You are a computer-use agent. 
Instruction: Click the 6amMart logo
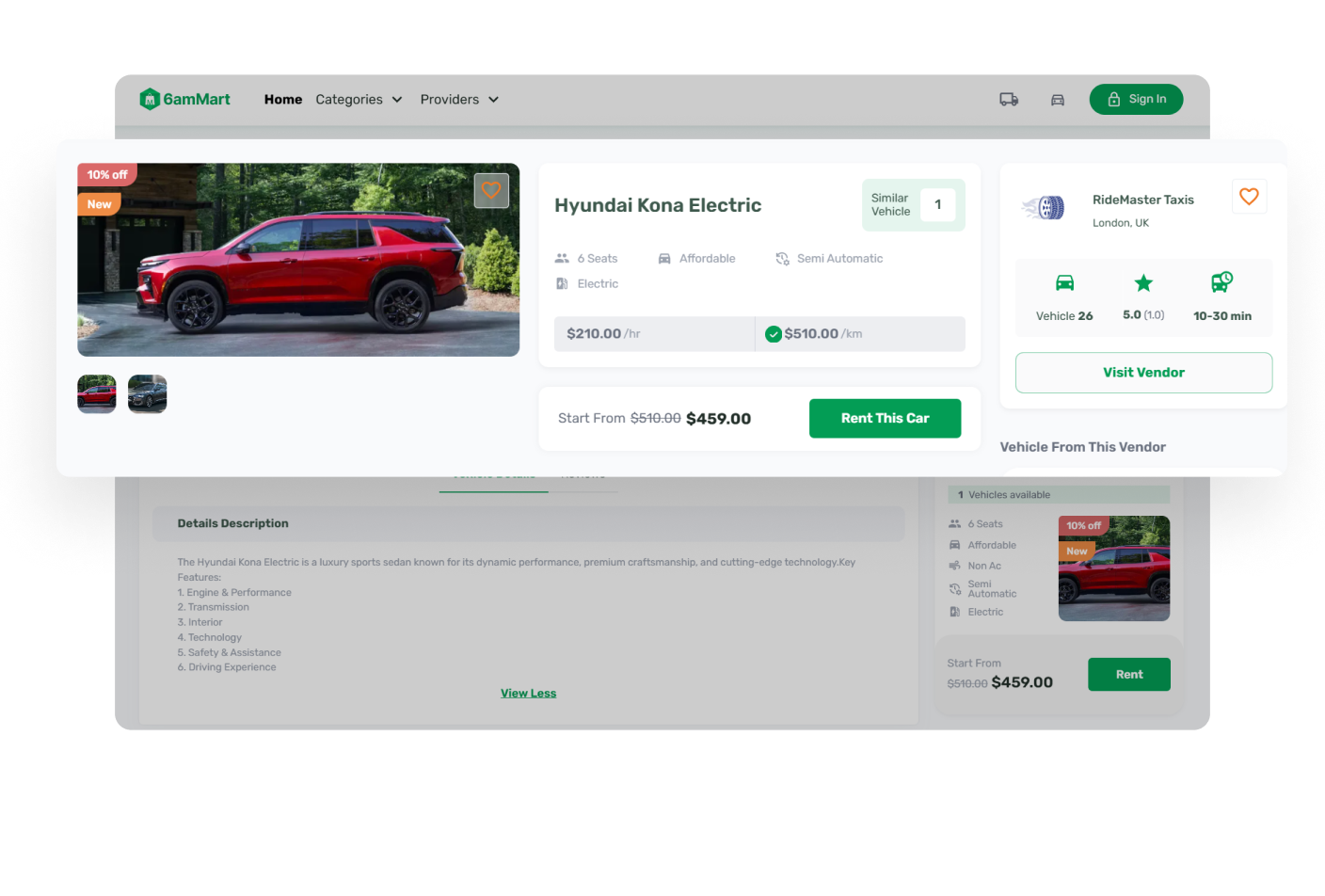point(184,99)
